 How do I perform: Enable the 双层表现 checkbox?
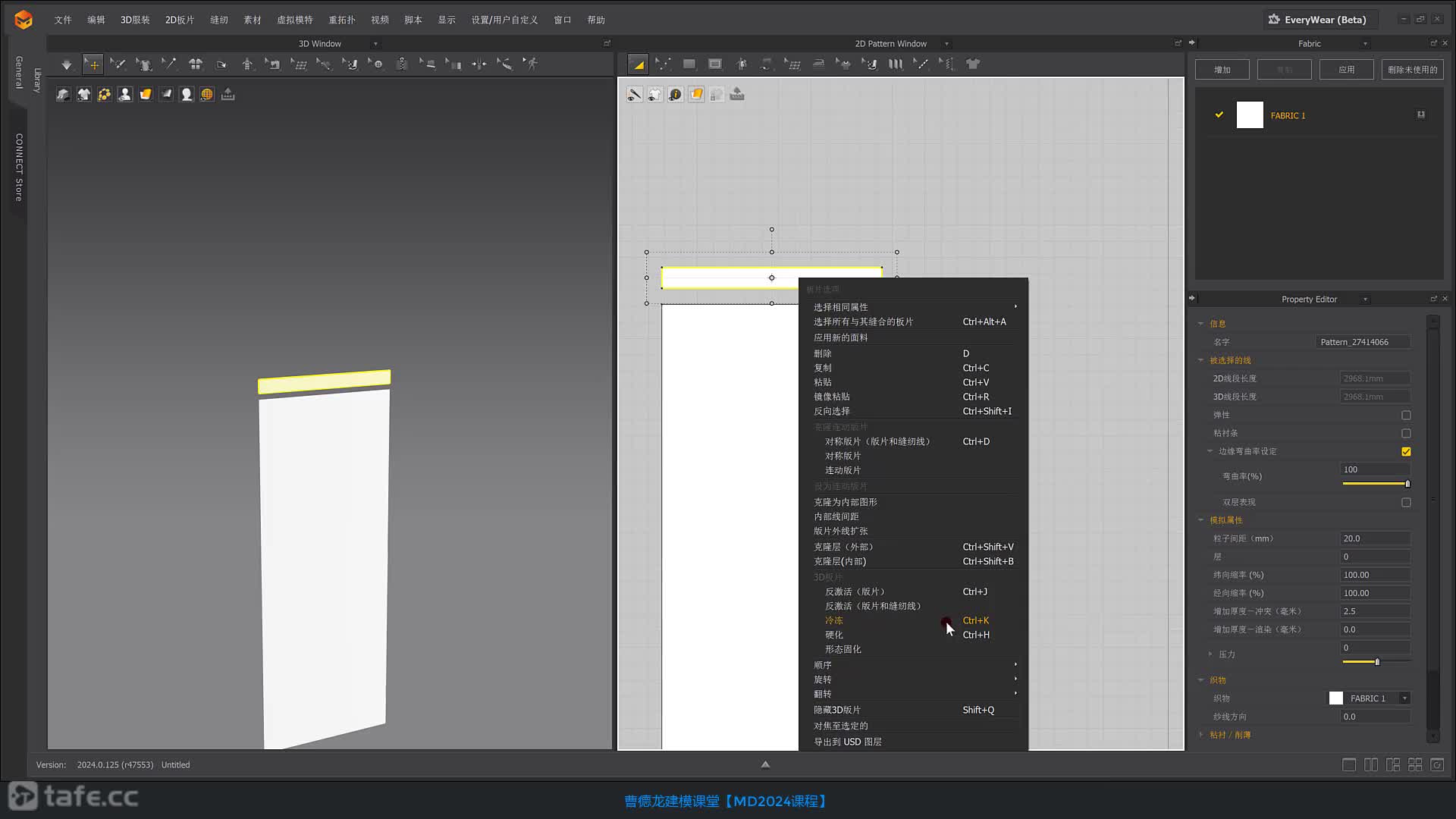click(1406, 503)
